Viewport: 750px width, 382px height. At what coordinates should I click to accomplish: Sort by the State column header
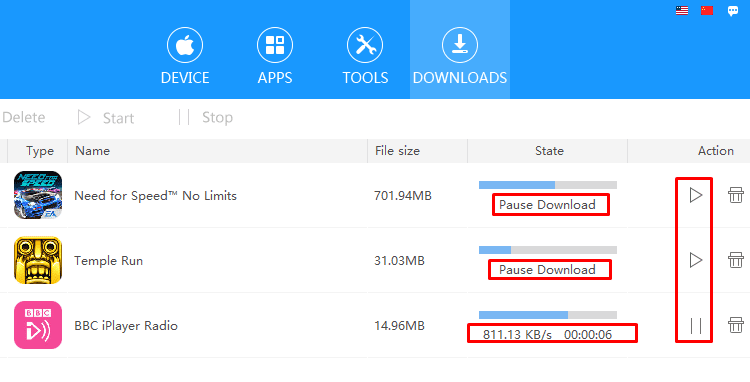click(548, 151)
